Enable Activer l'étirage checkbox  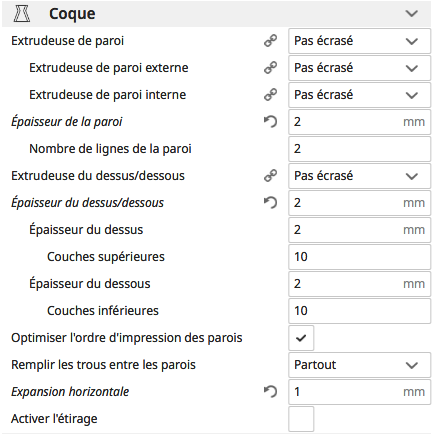point(301,419)
